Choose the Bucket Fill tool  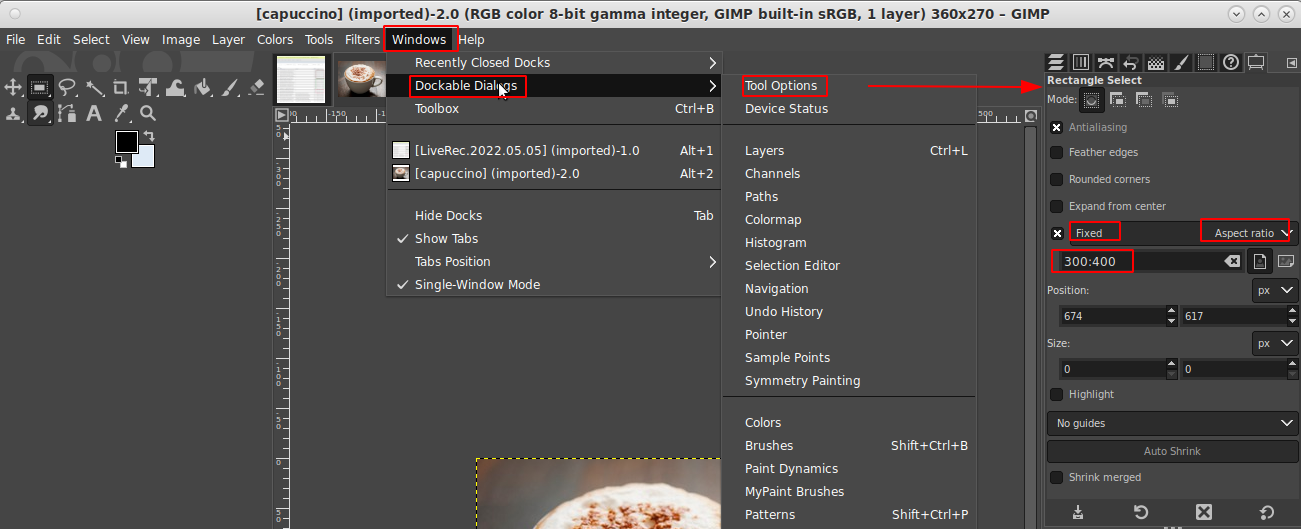pyautogui.click(x=203, y=87)
